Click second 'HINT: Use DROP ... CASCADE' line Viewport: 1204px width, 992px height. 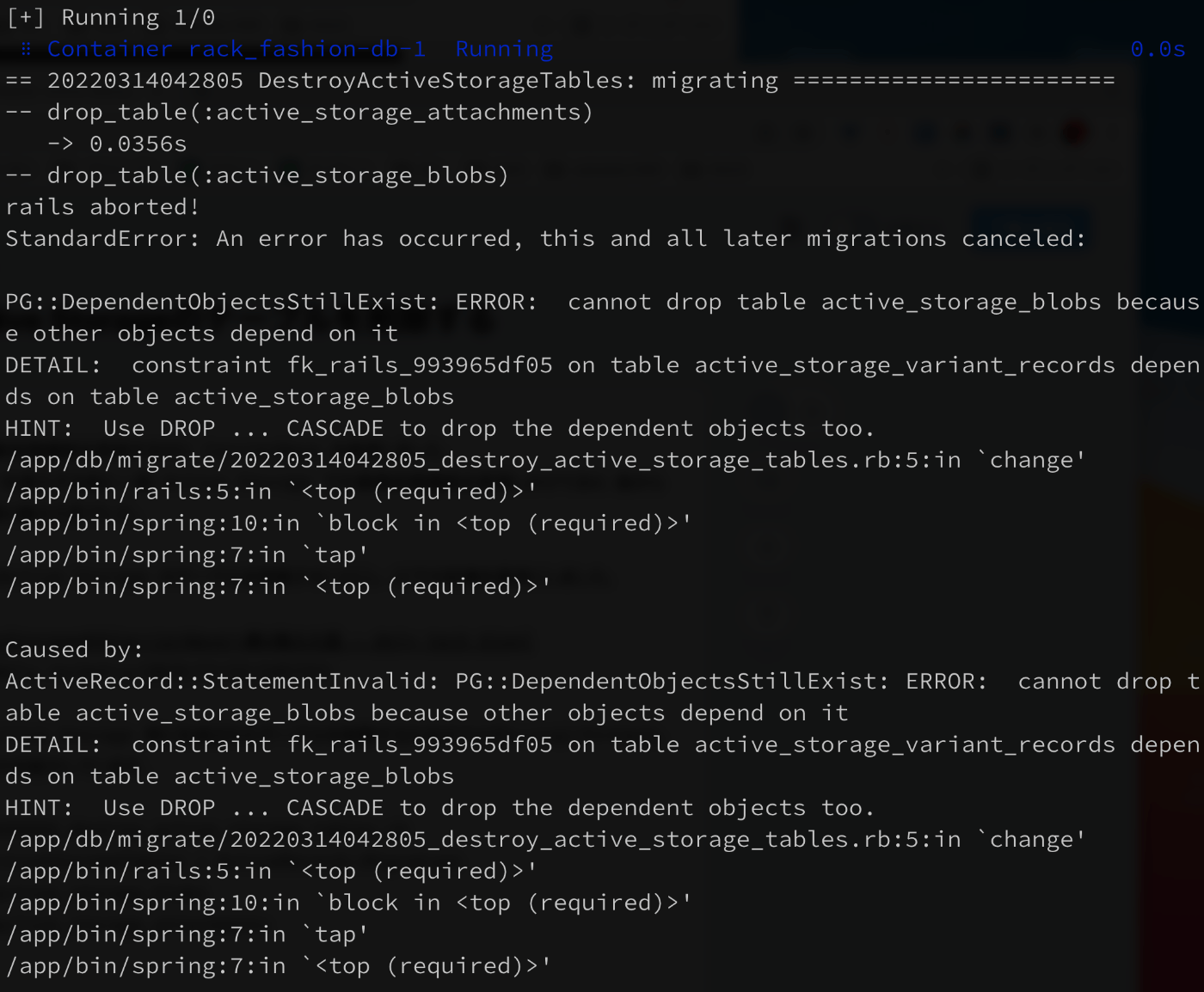click(x=439, y=808)
